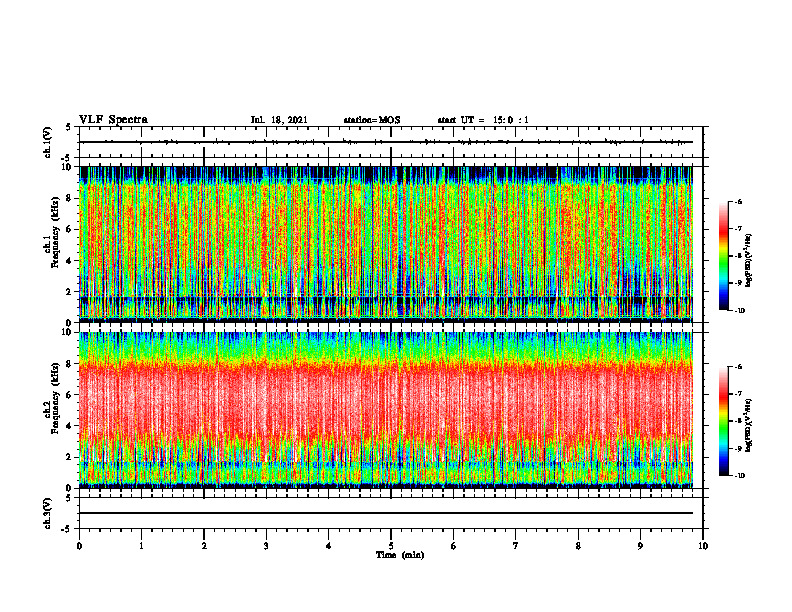The height and width of the screenshot is (612, 792).
Task: Click the "VLF Spectra" plot title
Action: [x=113, y=119]
